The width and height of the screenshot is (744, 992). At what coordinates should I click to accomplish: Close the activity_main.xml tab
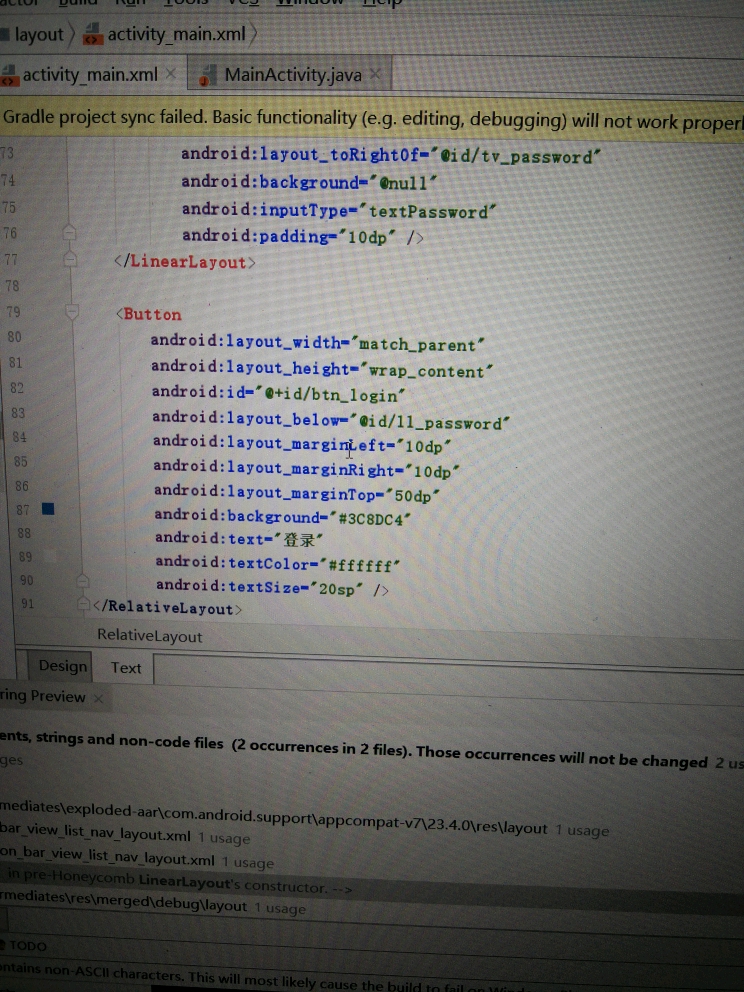click(x=171, y=74)
